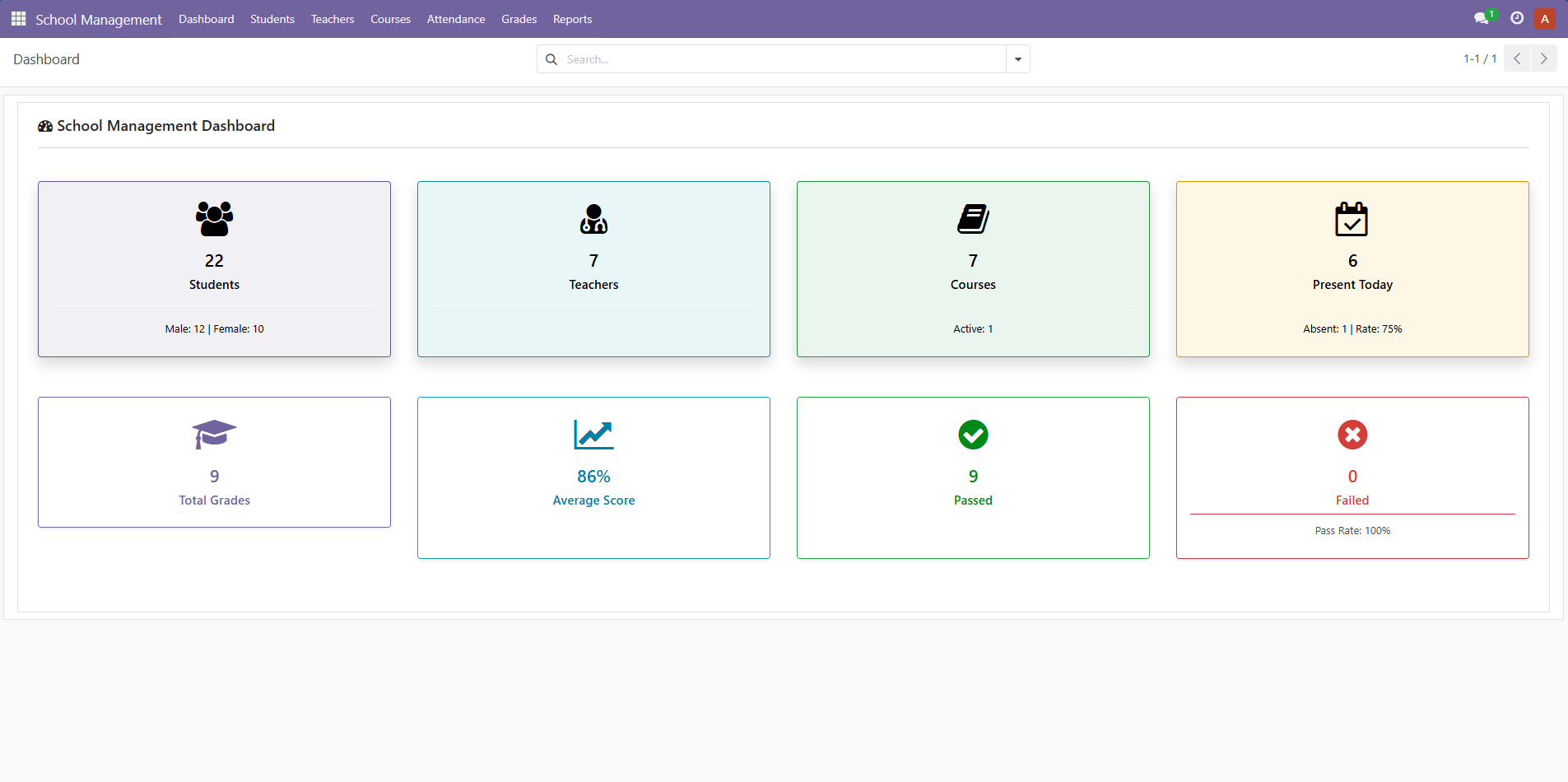
Task: Click the Active: 1 text
Action: 973,328
